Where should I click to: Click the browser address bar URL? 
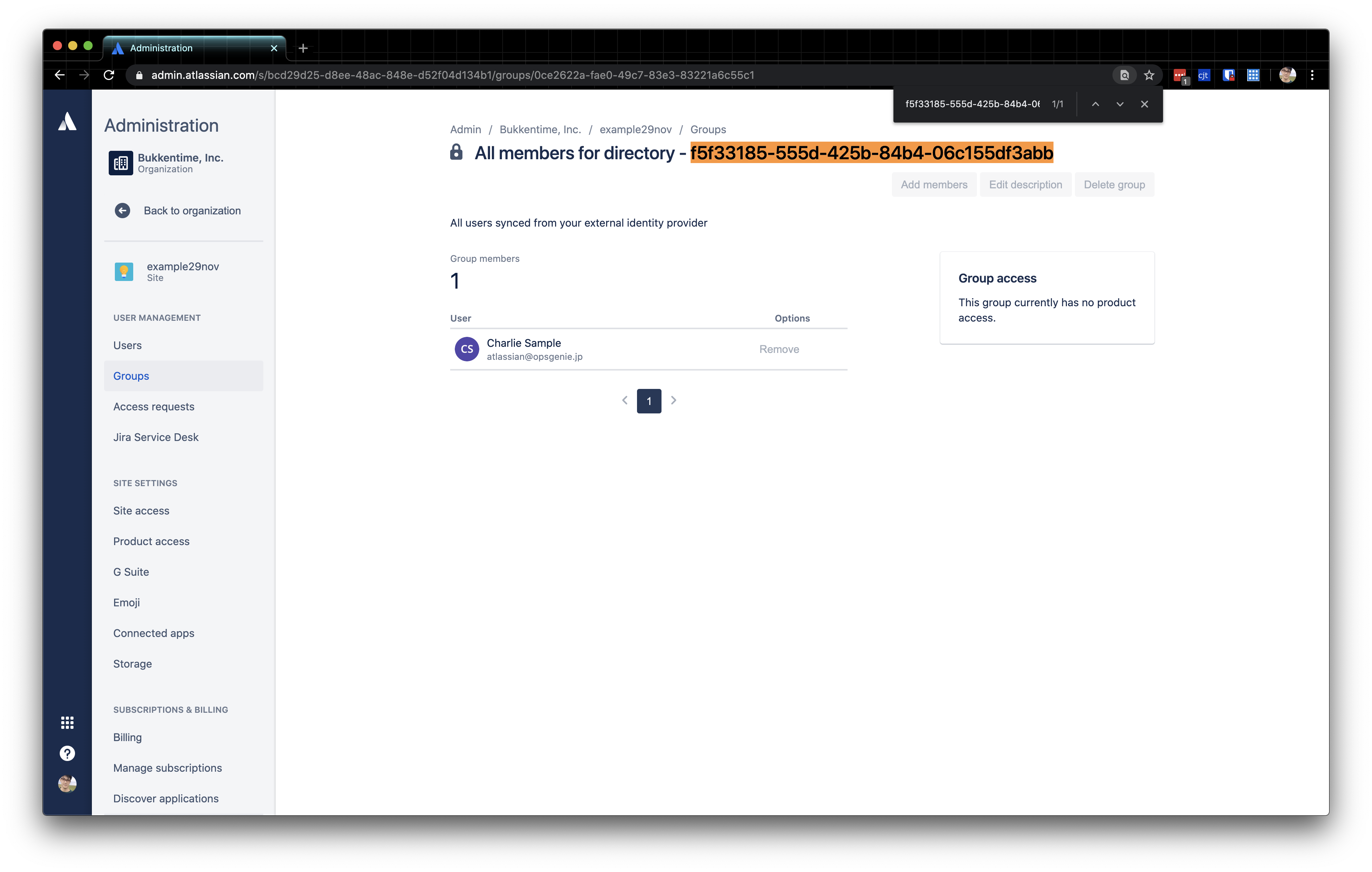click(452, 75)
